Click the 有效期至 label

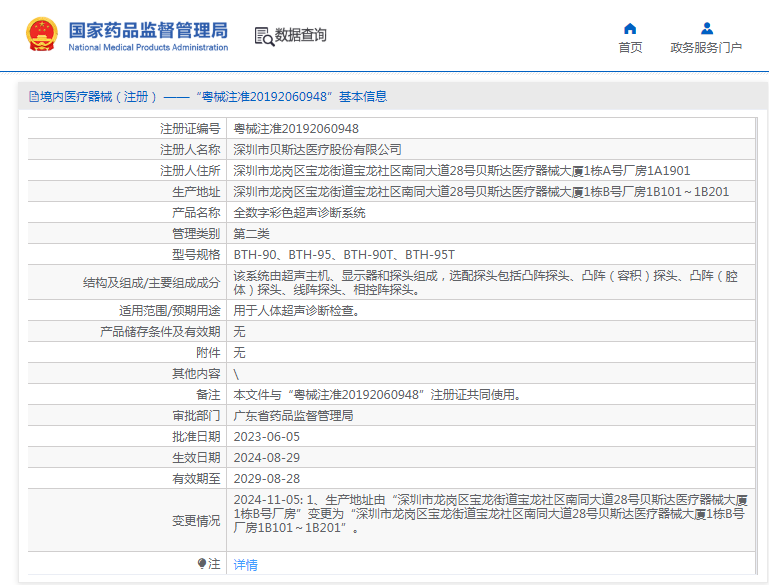click(196, 479)
